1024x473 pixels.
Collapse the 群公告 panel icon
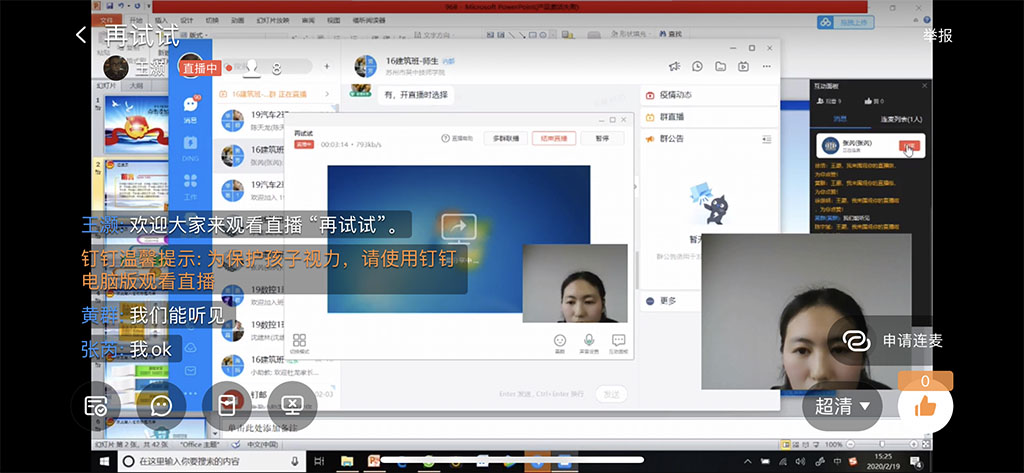click(x=767, y=139)
